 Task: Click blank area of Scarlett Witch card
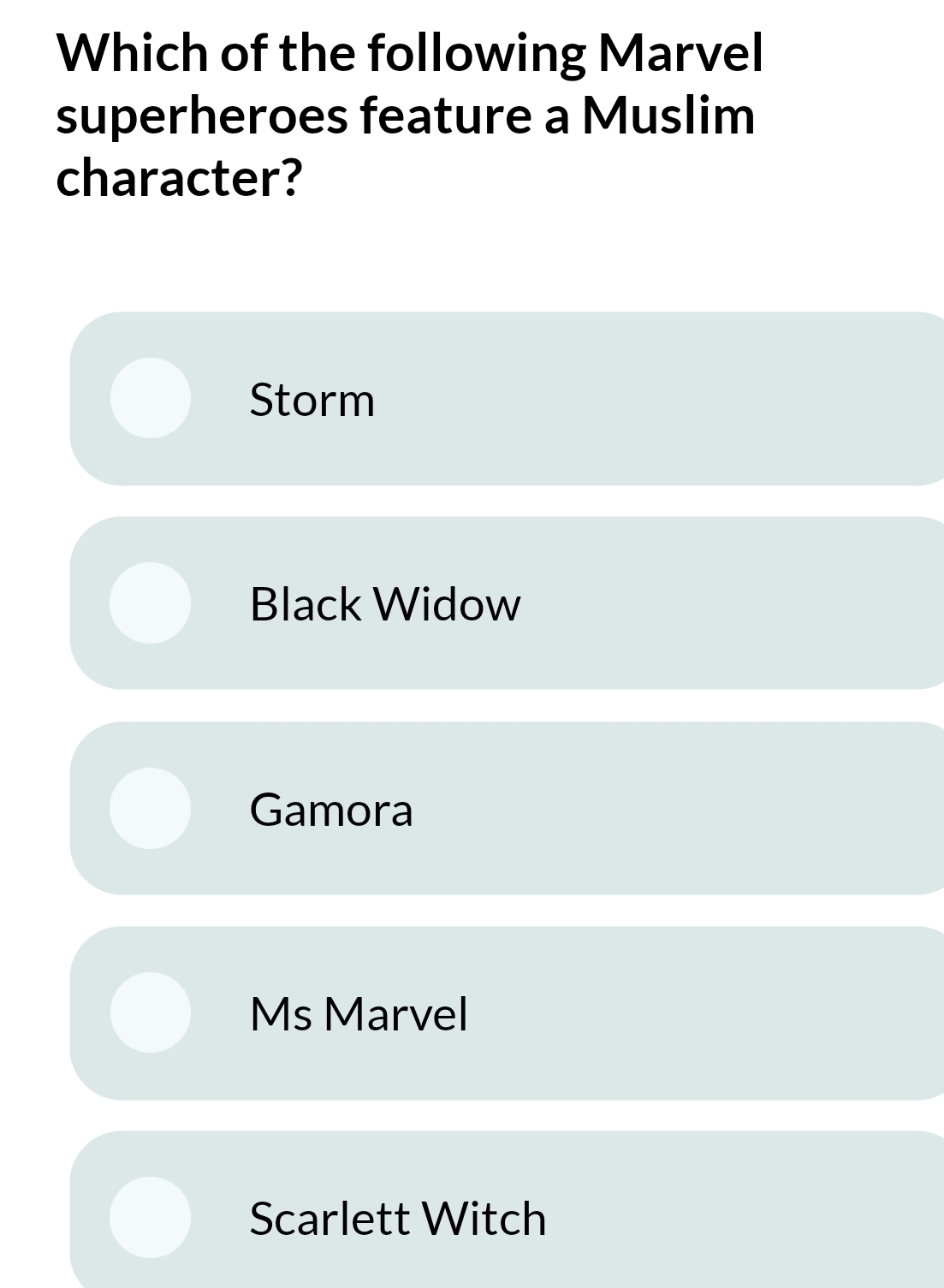[x=745, y=1218]
